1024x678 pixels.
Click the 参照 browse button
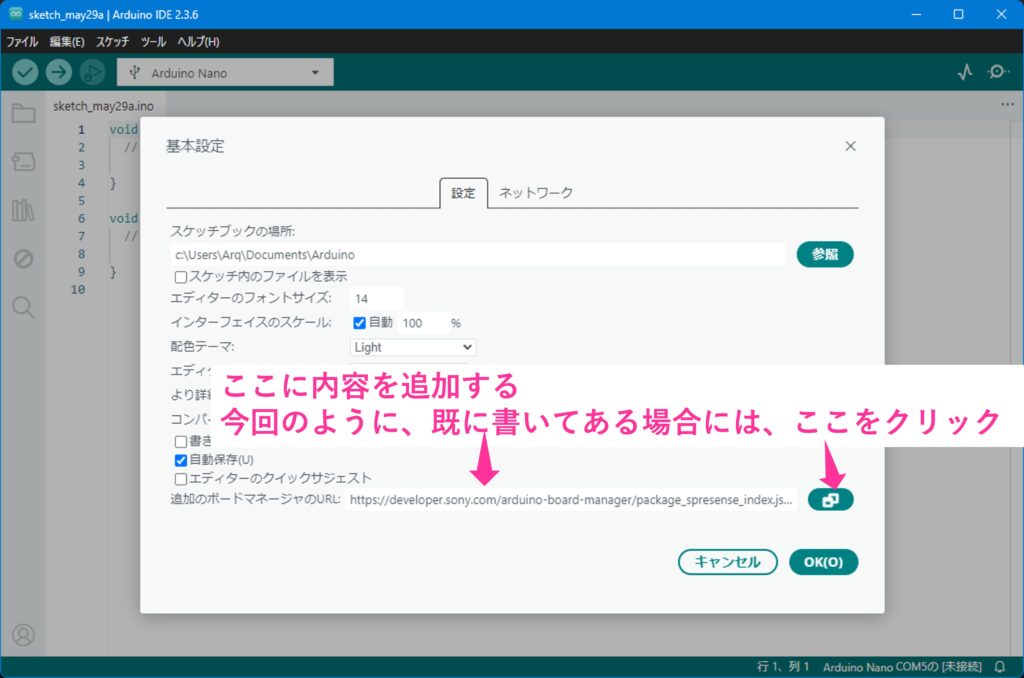[x=825, y=254]
